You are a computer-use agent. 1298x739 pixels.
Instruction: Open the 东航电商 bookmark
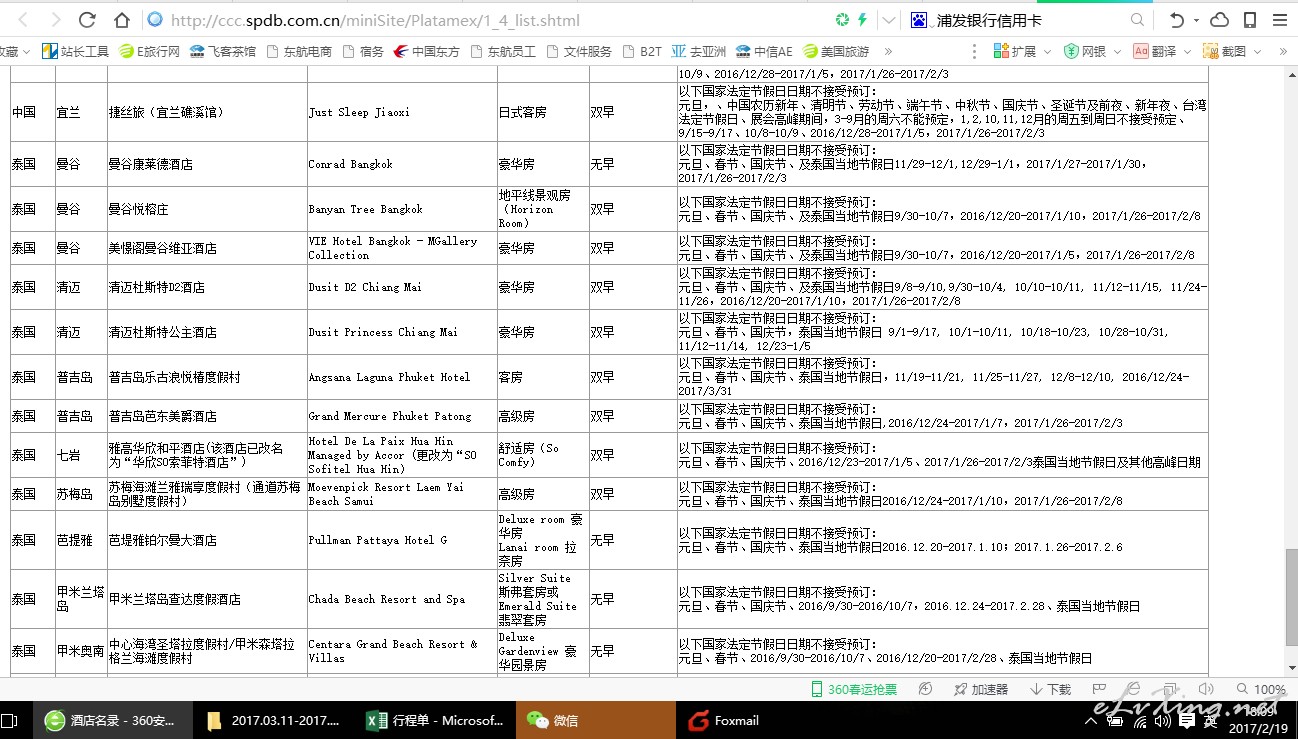tap(298, 51)
